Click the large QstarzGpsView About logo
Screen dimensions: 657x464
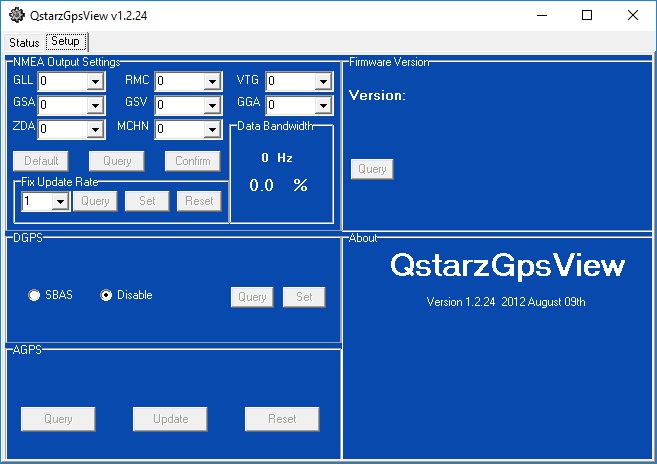pyautogui.click(x=507, y=266)
